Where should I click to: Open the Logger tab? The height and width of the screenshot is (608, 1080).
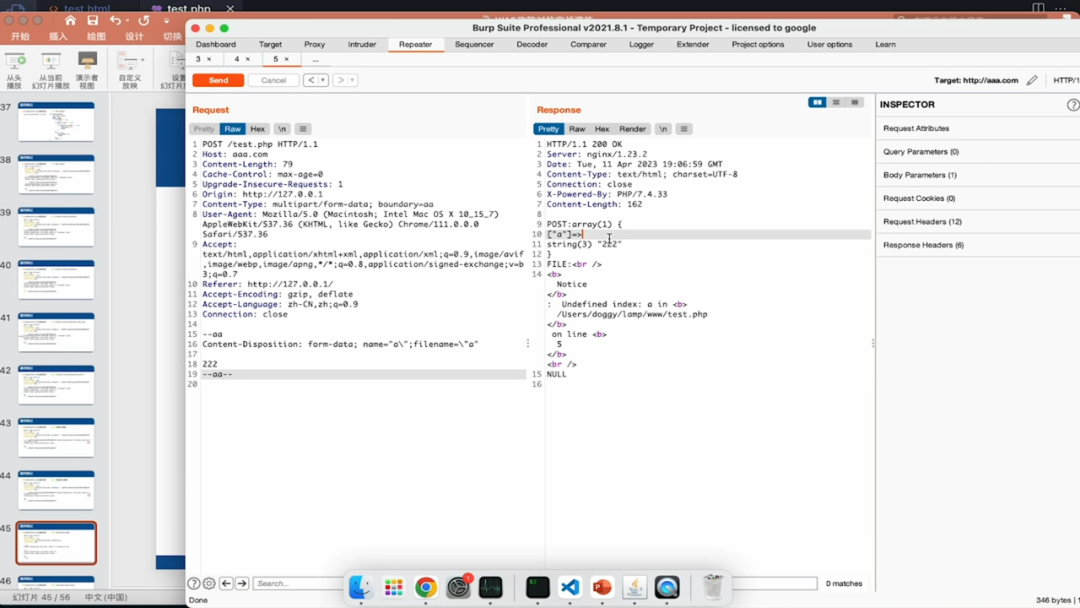click(x=641, y=44)
